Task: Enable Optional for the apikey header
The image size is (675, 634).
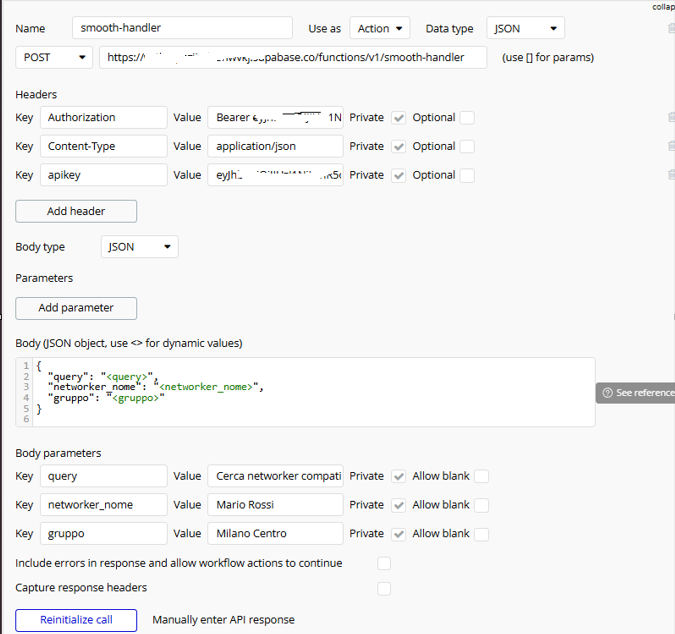Action: click(467, 175)
